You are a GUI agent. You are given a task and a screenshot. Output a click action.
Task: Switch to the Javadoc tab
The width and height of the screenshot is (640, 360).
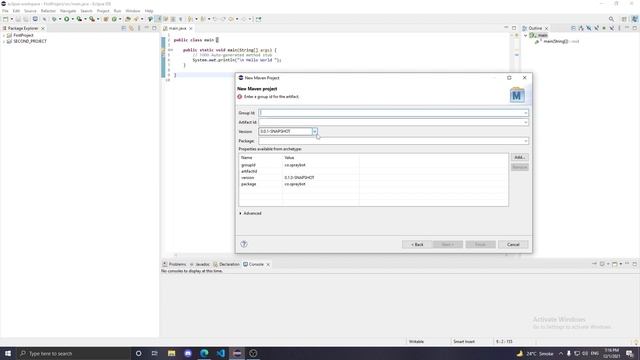click(x=200, y=264)
